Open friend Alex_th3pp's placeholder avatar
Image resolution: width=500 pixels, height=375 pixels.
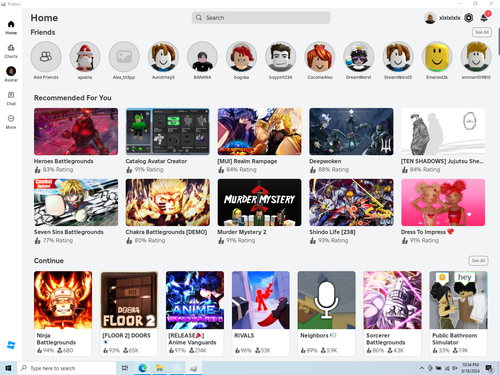coord(124,57)
